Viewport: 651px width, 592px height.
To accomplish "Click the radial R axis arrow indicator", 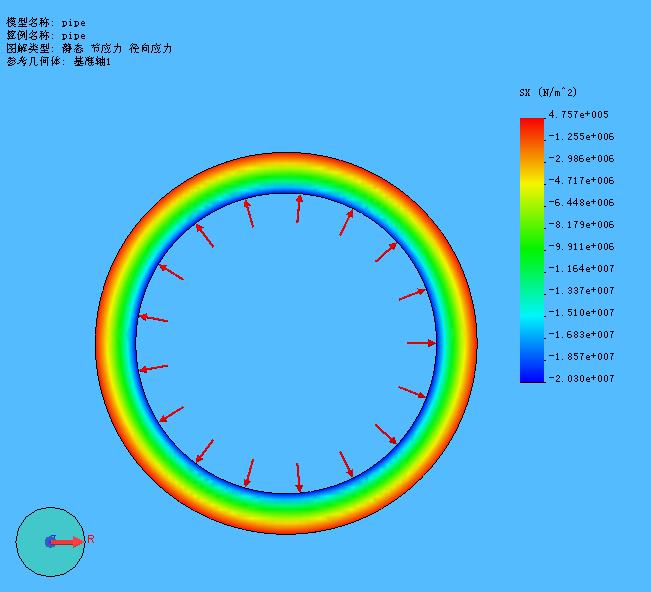I will [67, 542].
